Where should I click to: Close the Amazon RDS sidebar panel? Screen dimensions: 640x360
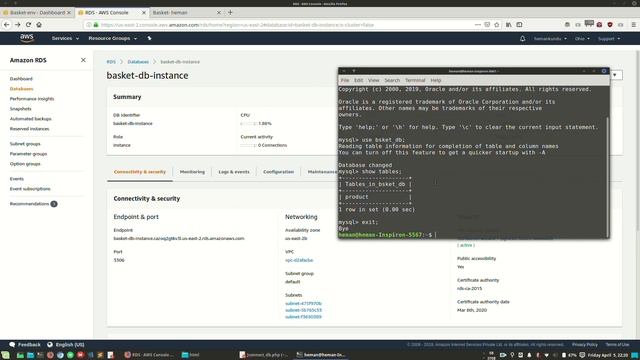point(83,60)
